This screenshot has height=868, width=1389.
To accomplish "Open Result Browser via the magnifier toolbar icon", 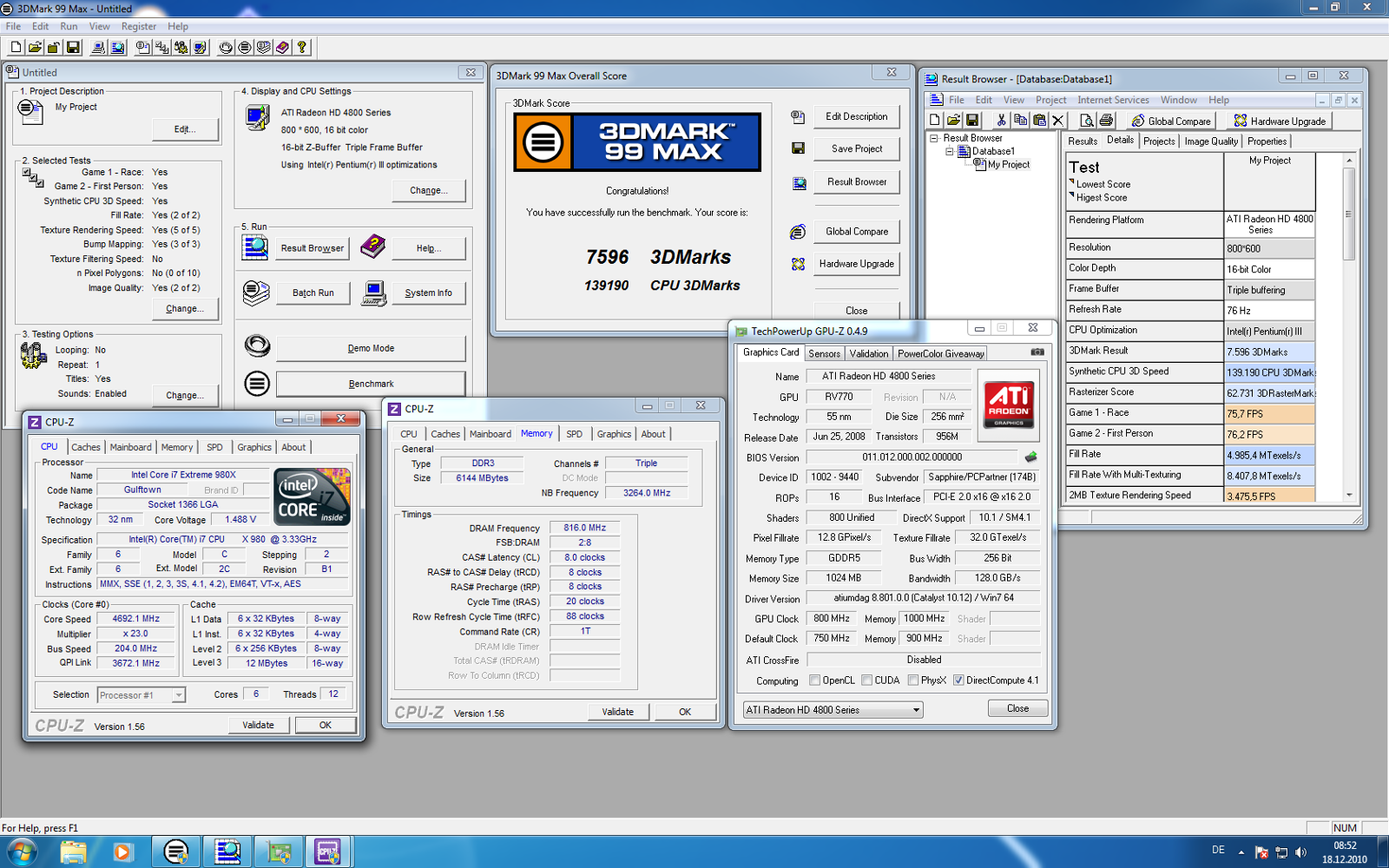I will coord(117,48).
